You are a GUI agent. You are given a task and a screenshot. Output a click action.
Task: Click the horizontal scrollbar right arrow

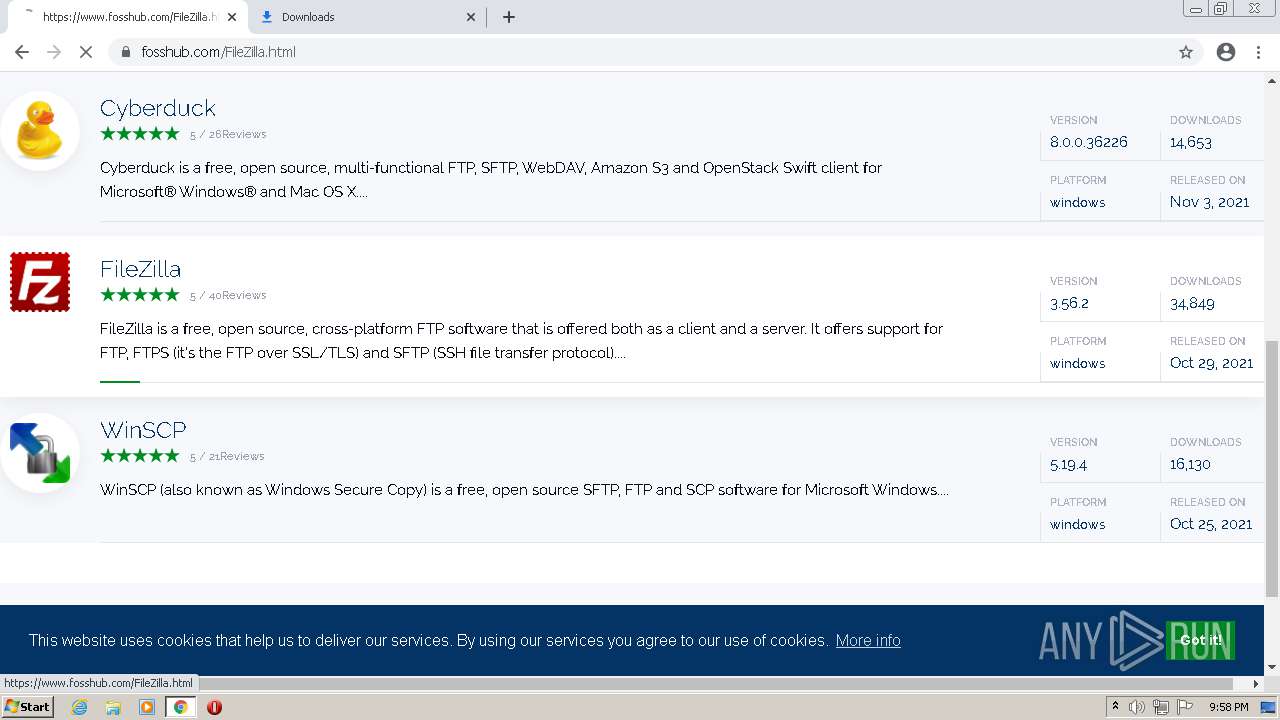tap(1257, 684)
